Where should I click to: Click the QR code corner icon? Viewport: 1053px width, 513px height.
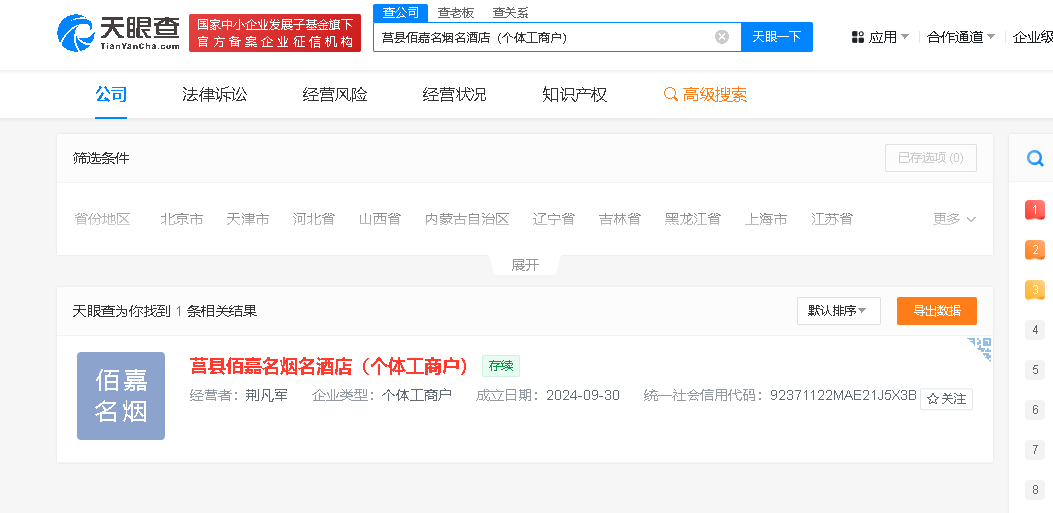980,349
